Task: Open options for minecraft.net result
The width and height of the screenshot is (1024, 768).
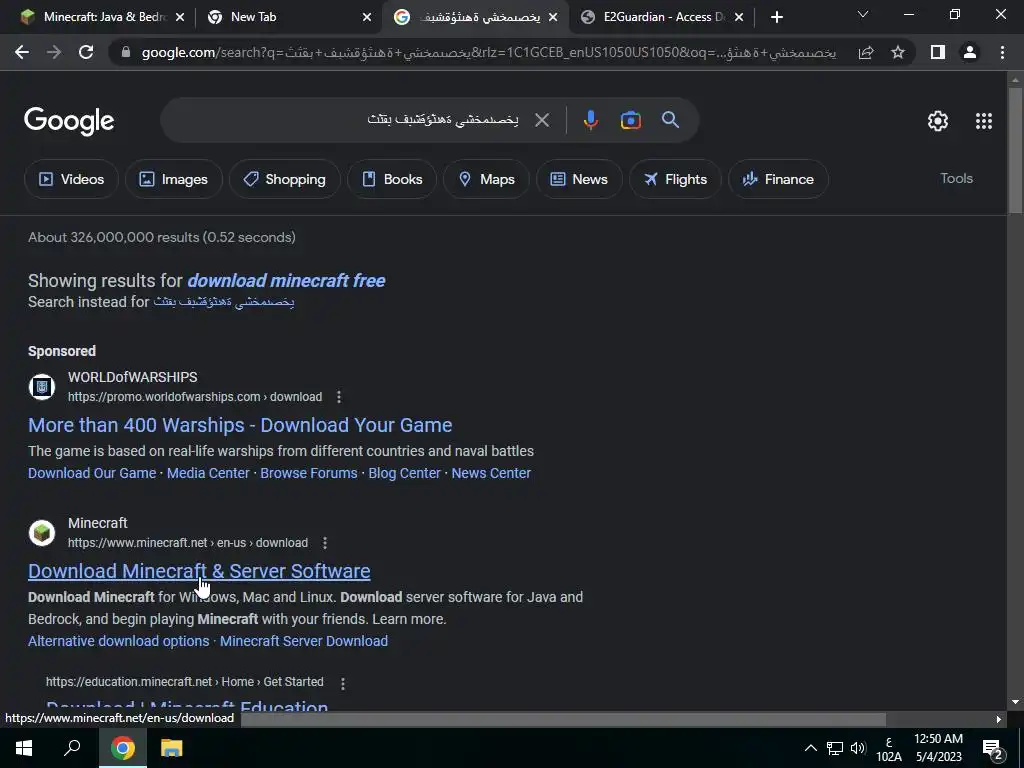Action: [325, 543]
